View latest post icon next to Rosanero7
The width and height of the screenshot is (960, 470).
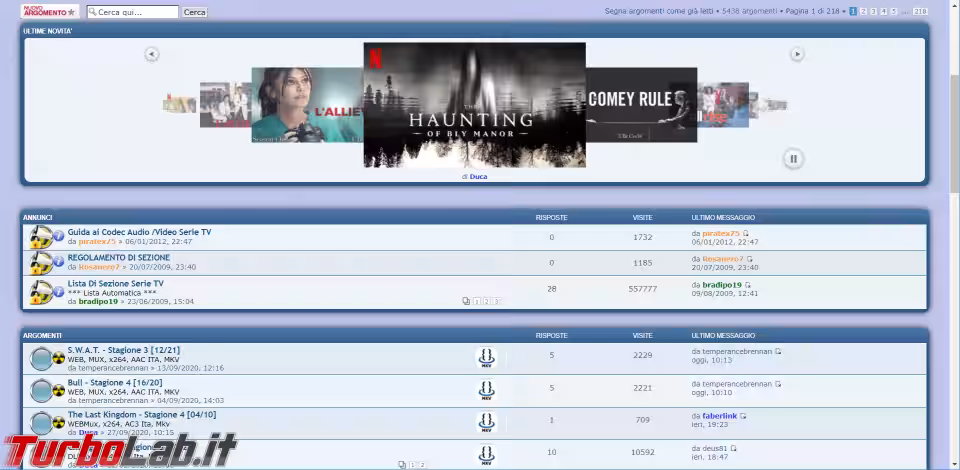[750, 259]
